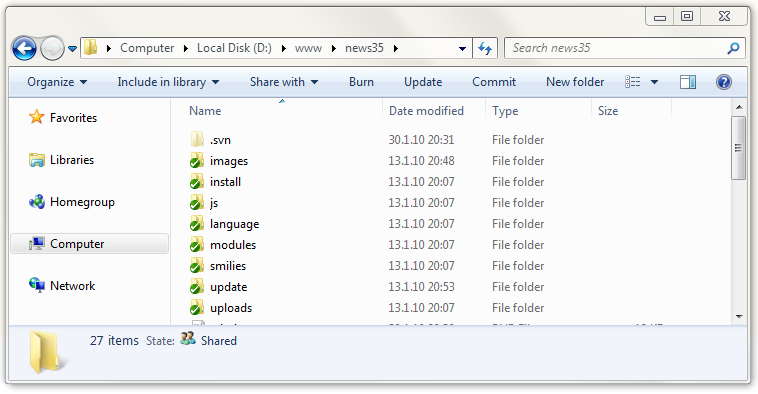Open address bar previous locations dropdown
The width and height of the screenshot is (758, 394).
(x=462, y=48)
